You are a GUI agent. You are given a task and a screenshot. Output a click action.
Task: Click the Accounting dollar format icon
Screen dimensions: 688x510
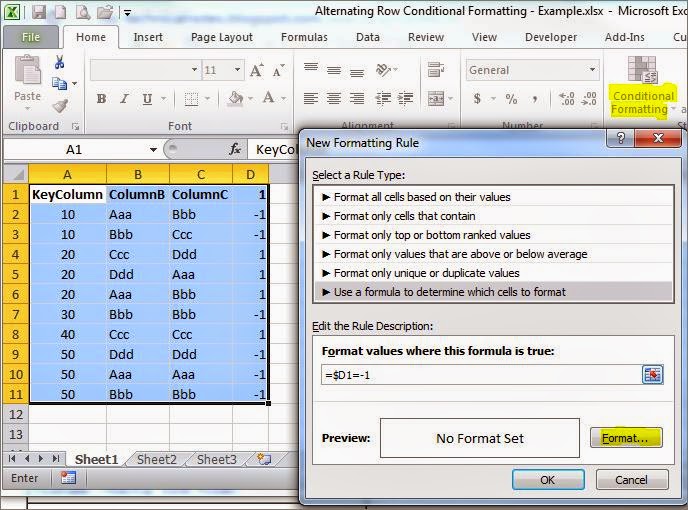coord(477,98)
